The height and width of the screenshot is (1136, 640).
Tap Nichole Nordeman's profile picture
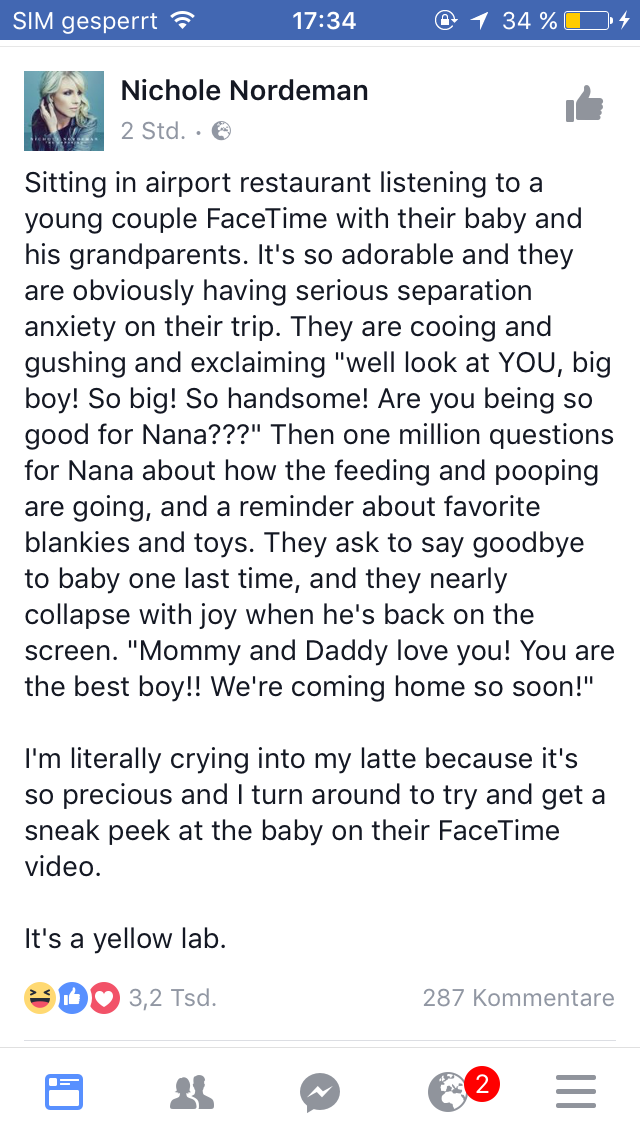click(x=64, y=111)
